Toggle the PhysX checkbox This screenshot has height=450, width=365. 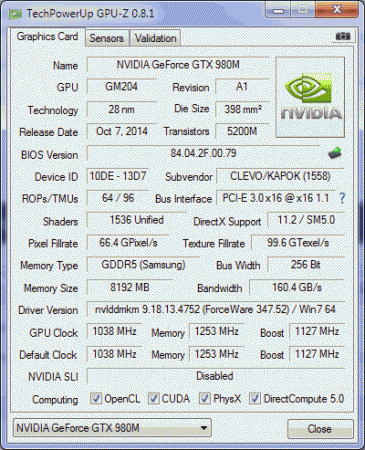[x=204, y=398]
